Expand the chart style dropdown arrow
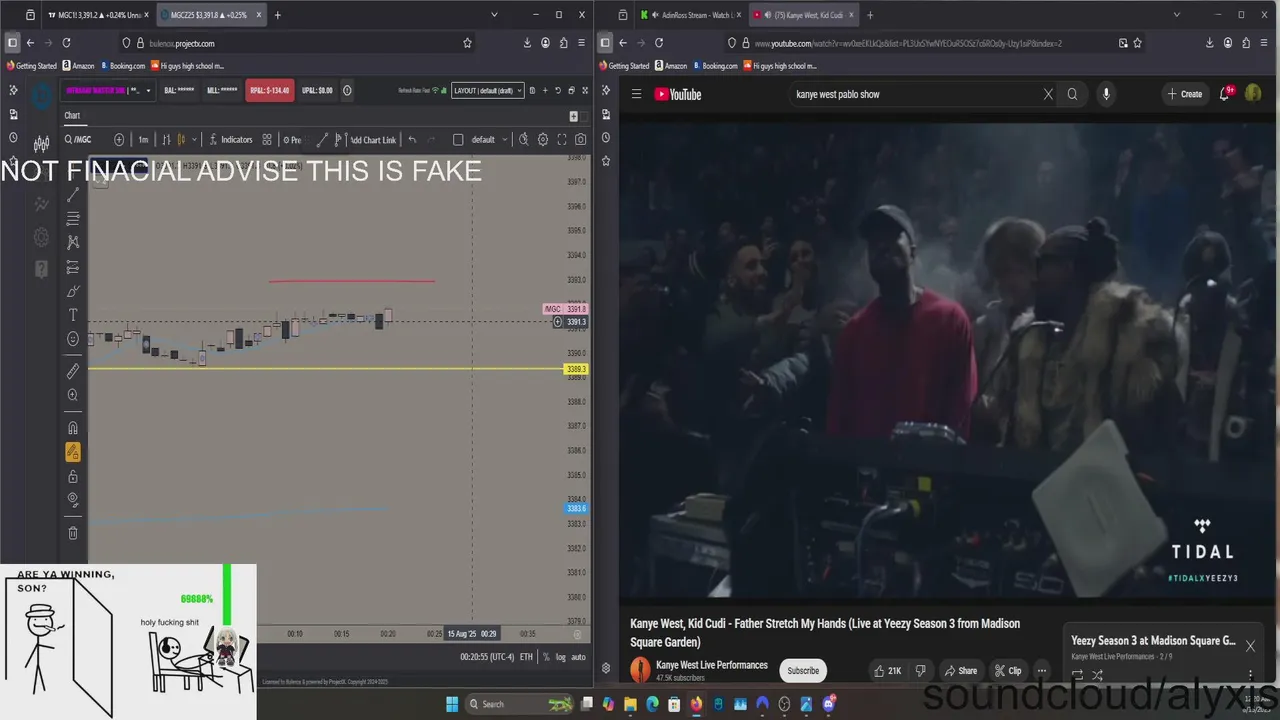Screen dimensions: 1280x720 (194, 140)
